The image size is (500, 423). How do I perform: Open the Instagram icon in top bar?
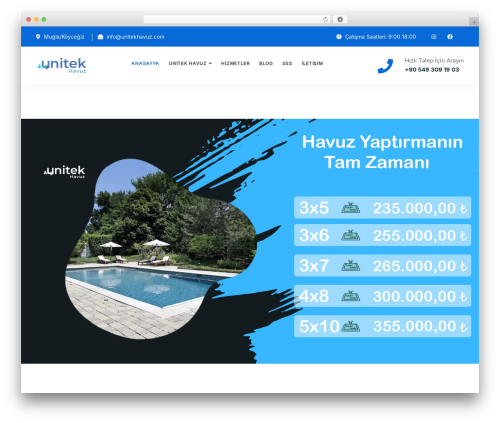coord(434,37)
